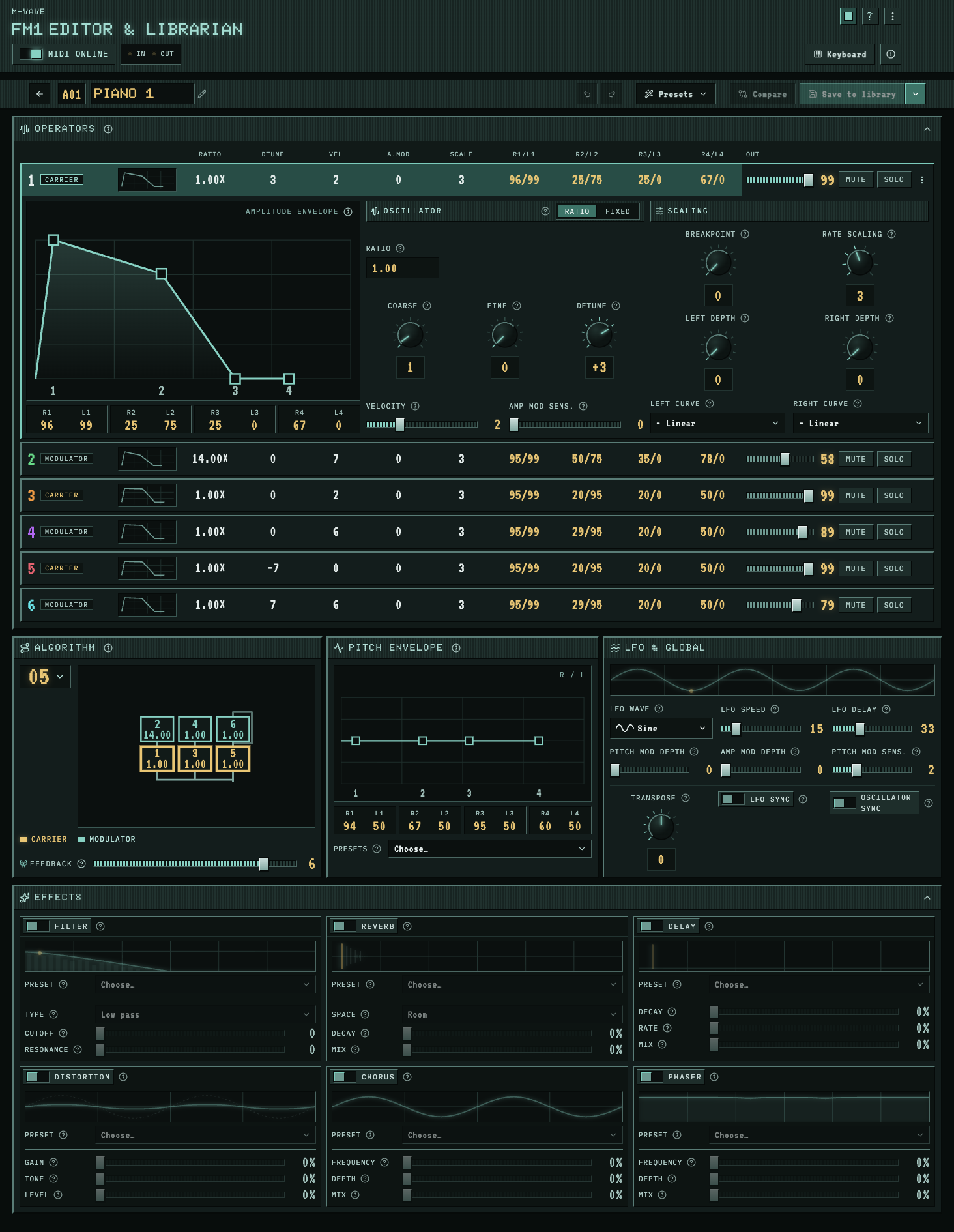Adjust the FEEDBACK slider handle
954x1232 pixels.
click(263, 864)
